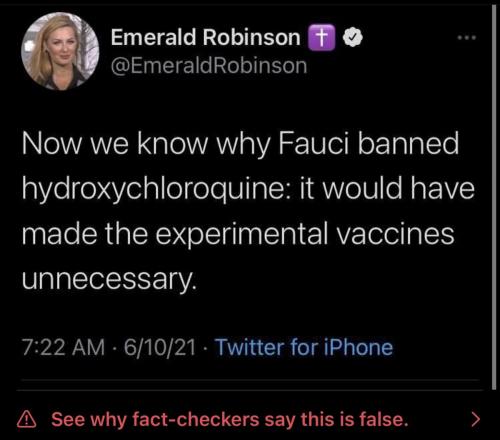Click the 'Twitter for iPhone' source link
Image resolution: width=500 pixels, height=440 pixels.
(304, 347)
